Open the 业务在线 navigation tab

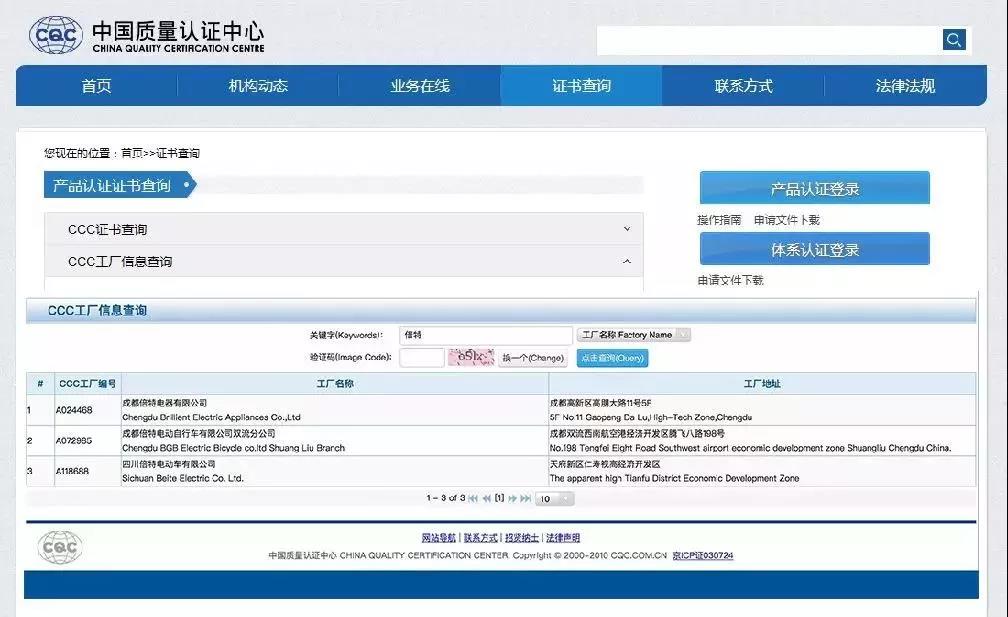[x=420, y=85]
